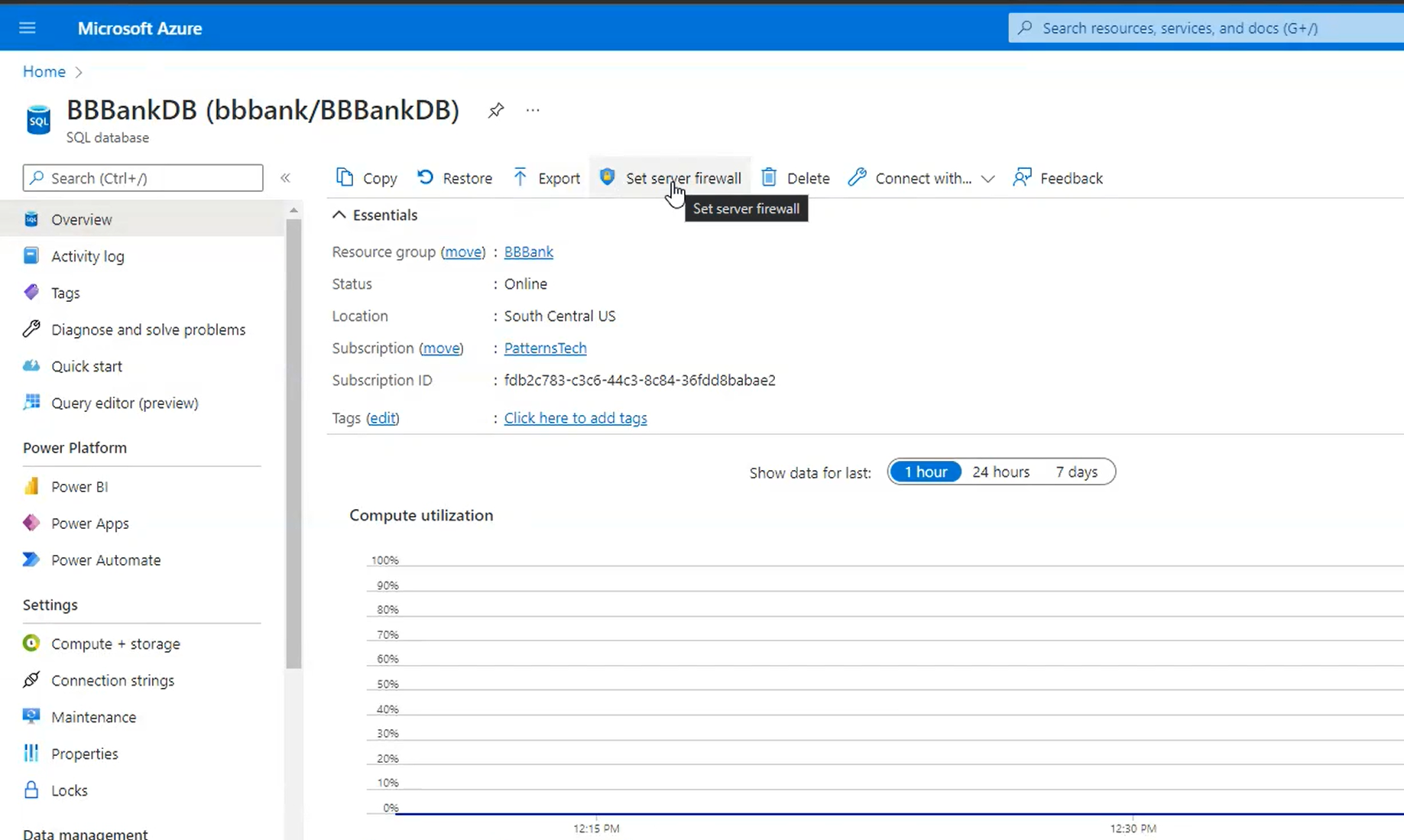This screenshot has width=1404, height=840.
Task: Click the Restore database icon
Action: [x=455, y=177]
